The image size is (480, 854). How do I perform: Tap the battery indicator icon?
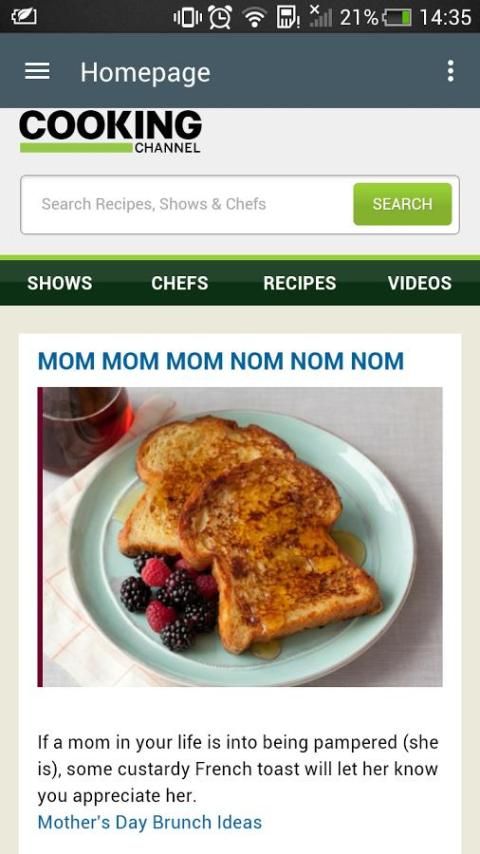coord(397,17)
